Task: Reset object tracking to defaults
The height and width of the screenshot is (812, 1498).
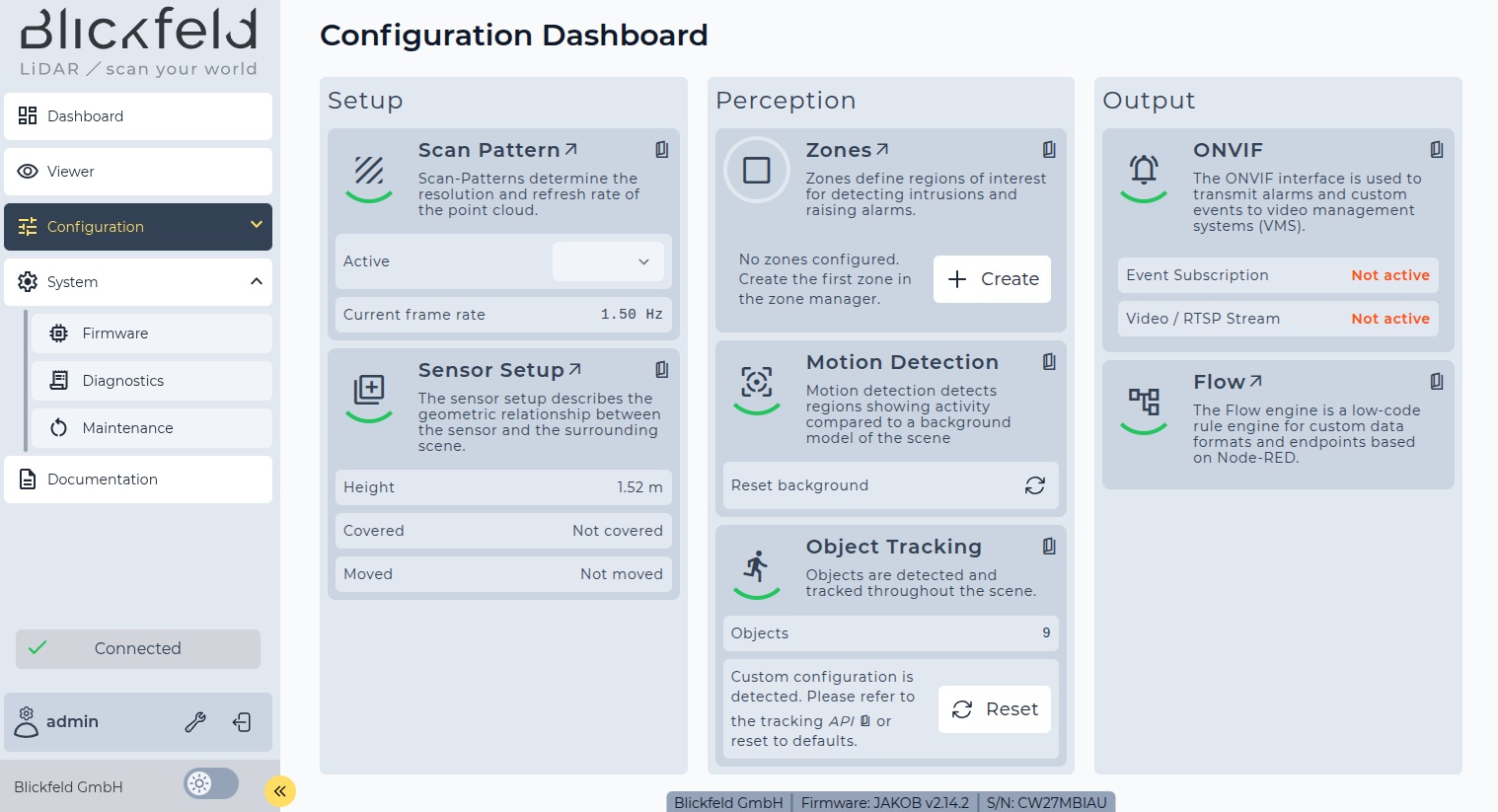Action: click(x=994, y=709)
